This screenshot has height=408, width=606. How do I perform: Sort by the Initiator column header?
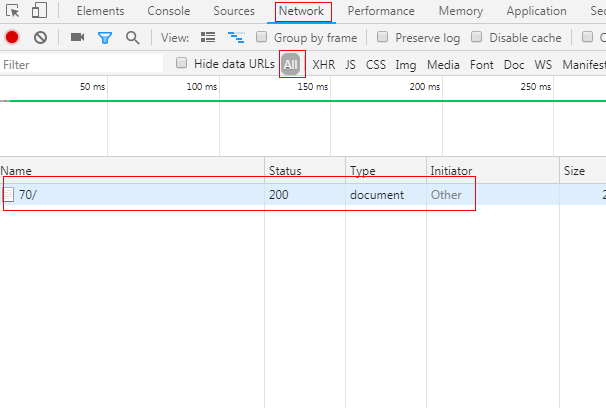click(x=493, y=170)
